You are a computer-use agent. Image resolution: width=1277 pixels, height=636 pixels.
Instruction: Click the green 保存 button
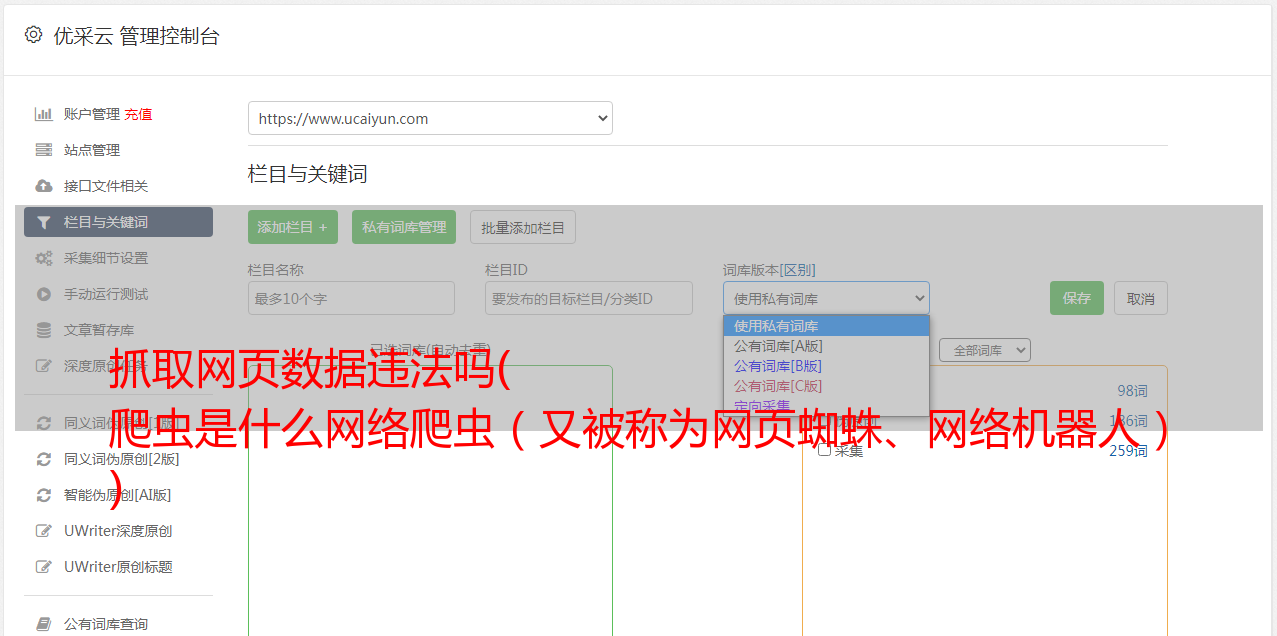[1077, 298]
